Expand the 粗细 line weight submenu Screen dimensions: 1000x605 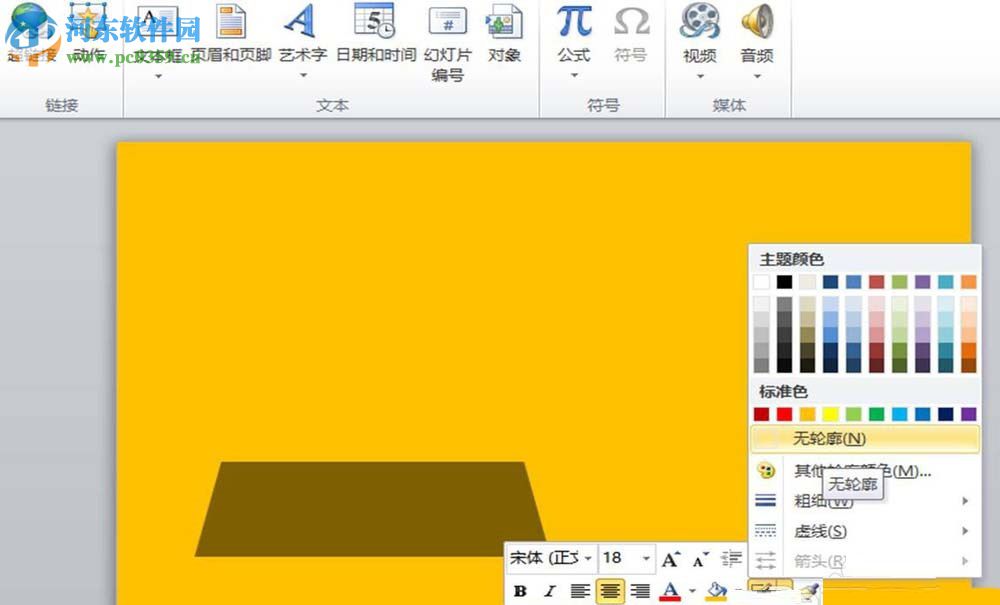820,500
